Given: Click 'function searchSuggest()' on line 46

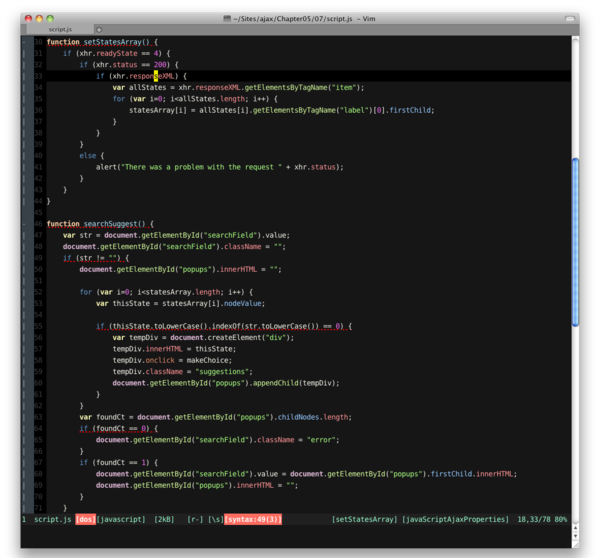Looking at the screenshot, I should tap(96, 224).
